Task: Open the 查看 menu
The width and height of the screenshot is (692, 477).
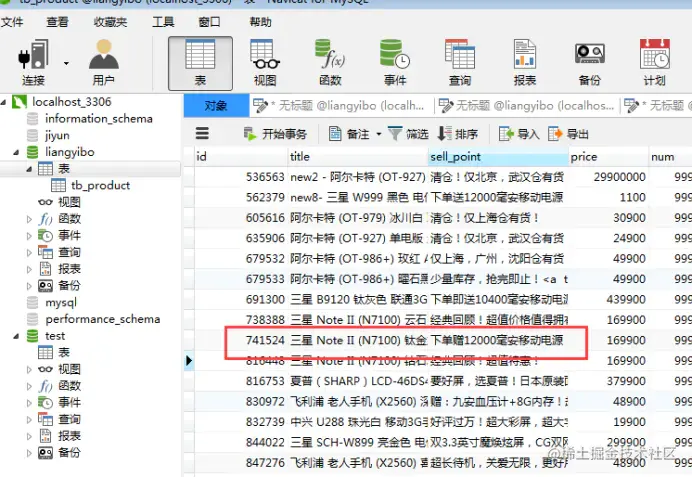Action: click(57, 22)
